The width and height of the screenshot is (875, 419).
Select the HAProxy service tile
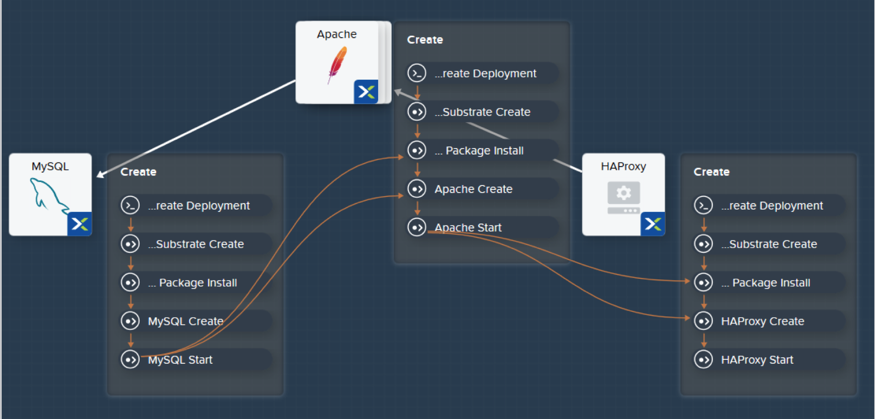click(623, 194)
